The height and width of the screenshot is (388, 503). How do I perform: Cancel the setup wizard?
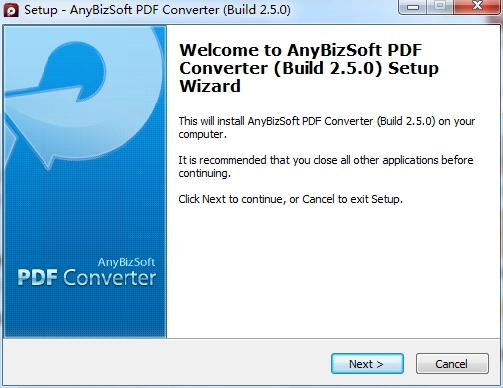click(452, 364)
